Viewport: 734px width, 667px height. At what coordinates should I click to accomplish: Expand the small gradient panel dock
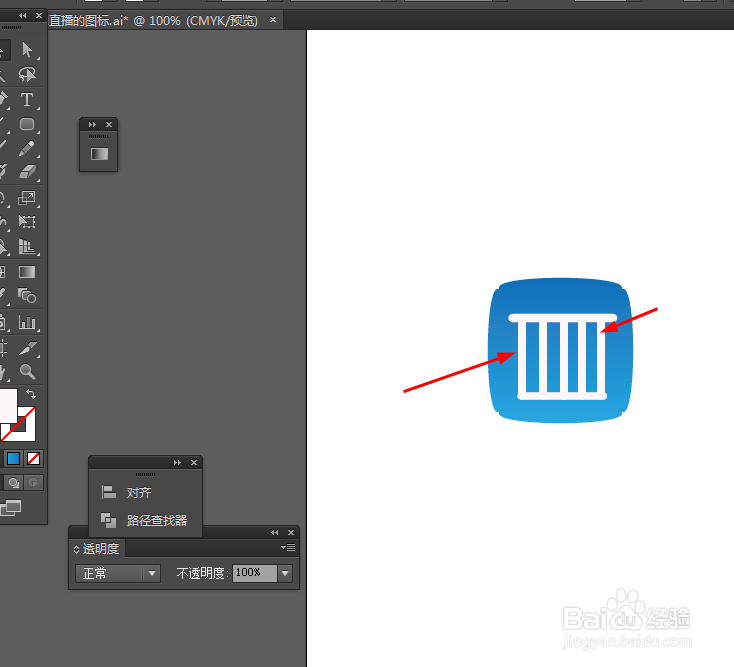(x=92, y=125)
